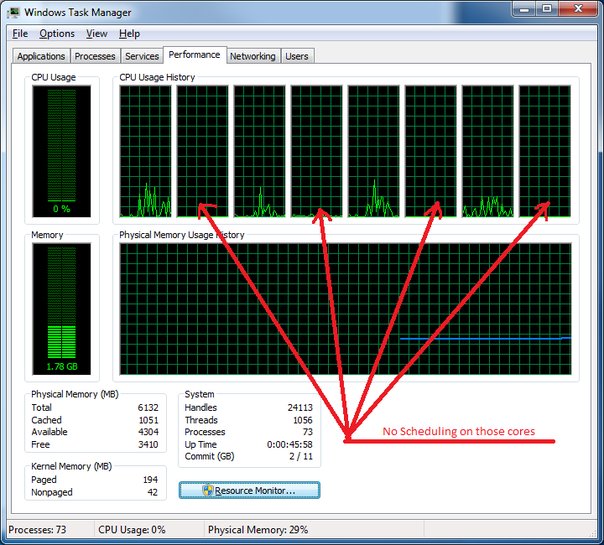Click the CPU Usage 0 % gauge

point(62,151)
